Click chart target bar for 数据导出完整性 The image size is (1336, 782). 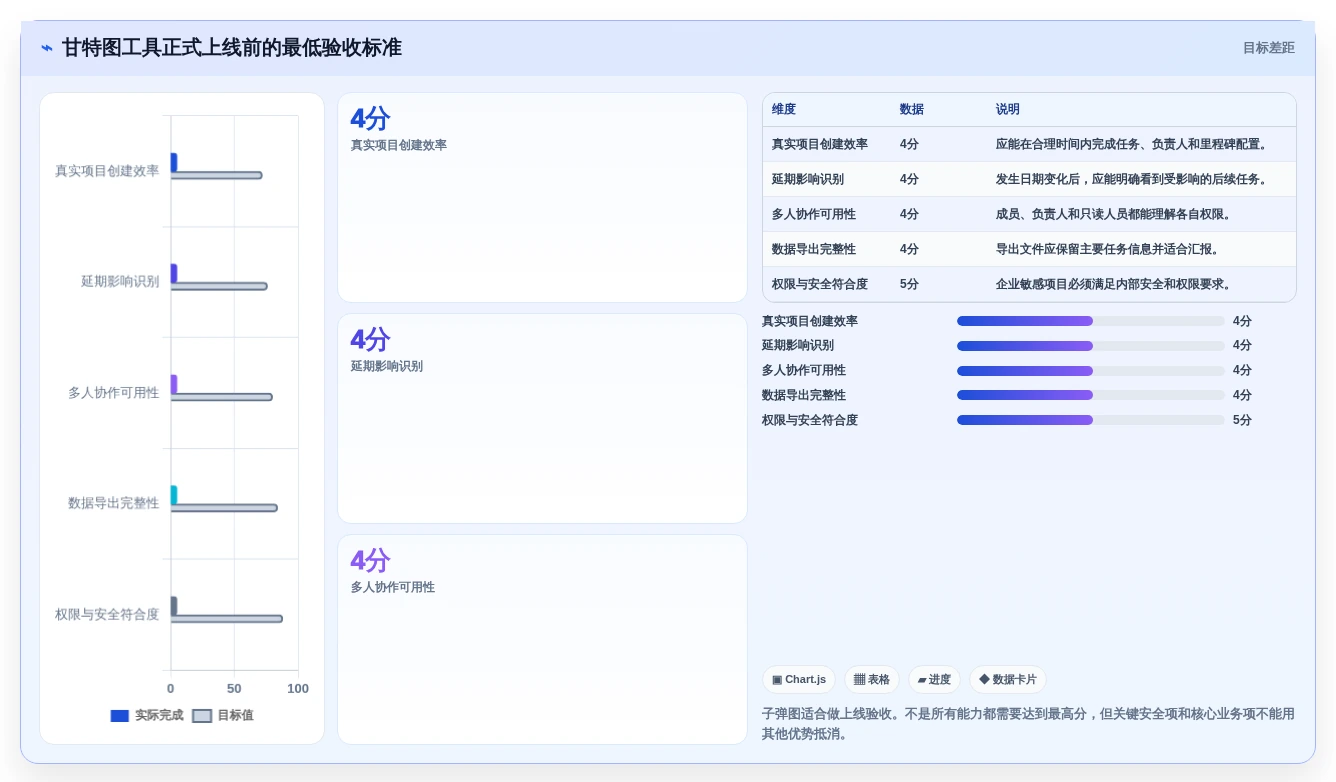[x=224, y=508]
